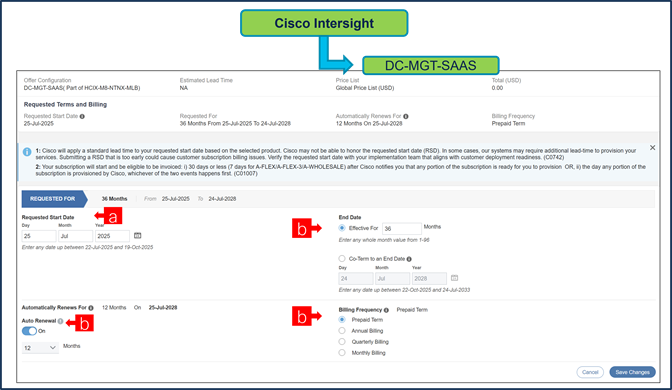The width and height of the screenshot is (672, 390).
Task: Click info icon next to top Requested Start Date
Action: pos(82,116)
